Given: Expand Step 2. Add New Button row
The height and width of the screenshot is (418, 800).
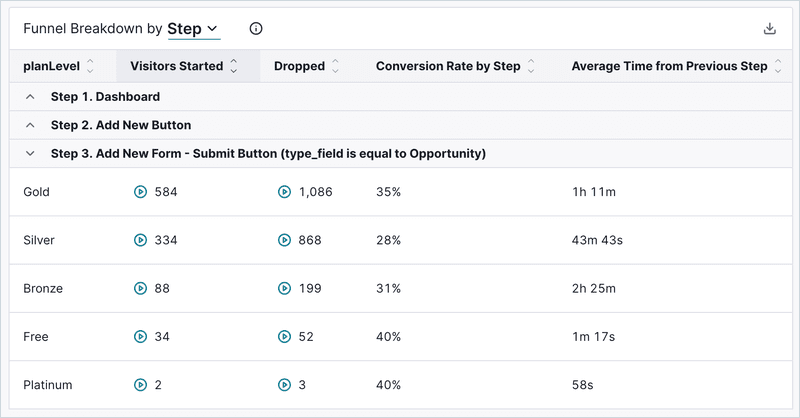Looking at the screenshot, I should [30, 125].
